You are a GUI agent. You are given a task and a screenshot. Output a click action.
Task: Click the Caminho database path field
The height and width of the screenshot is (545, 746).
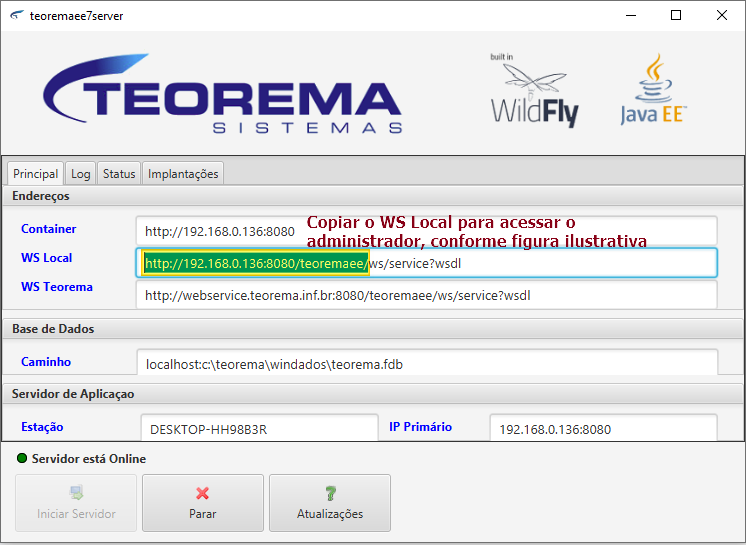[x=427, y=363]
